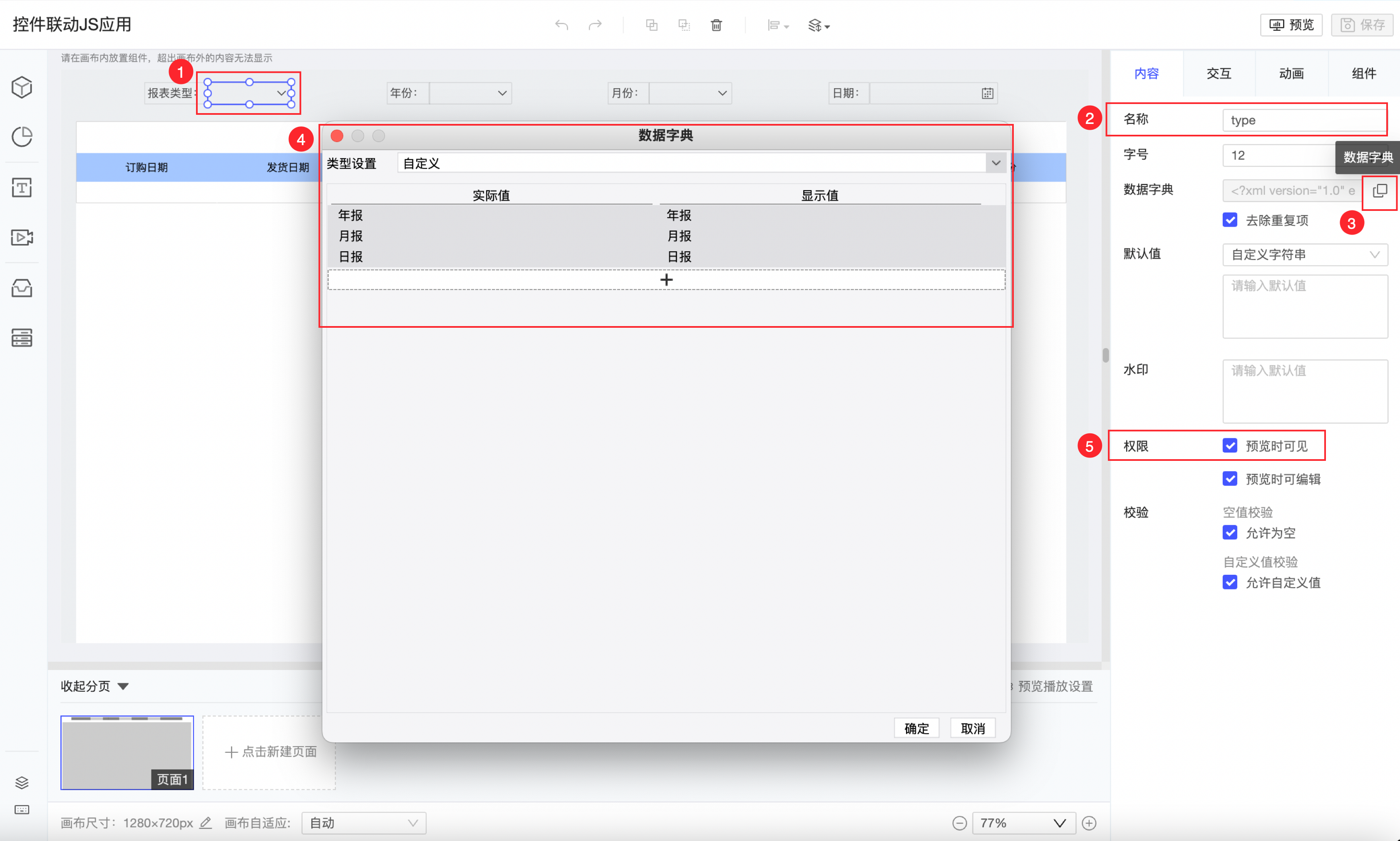
Task: Click the 预览 button at top right
Action: (1291, 25)
